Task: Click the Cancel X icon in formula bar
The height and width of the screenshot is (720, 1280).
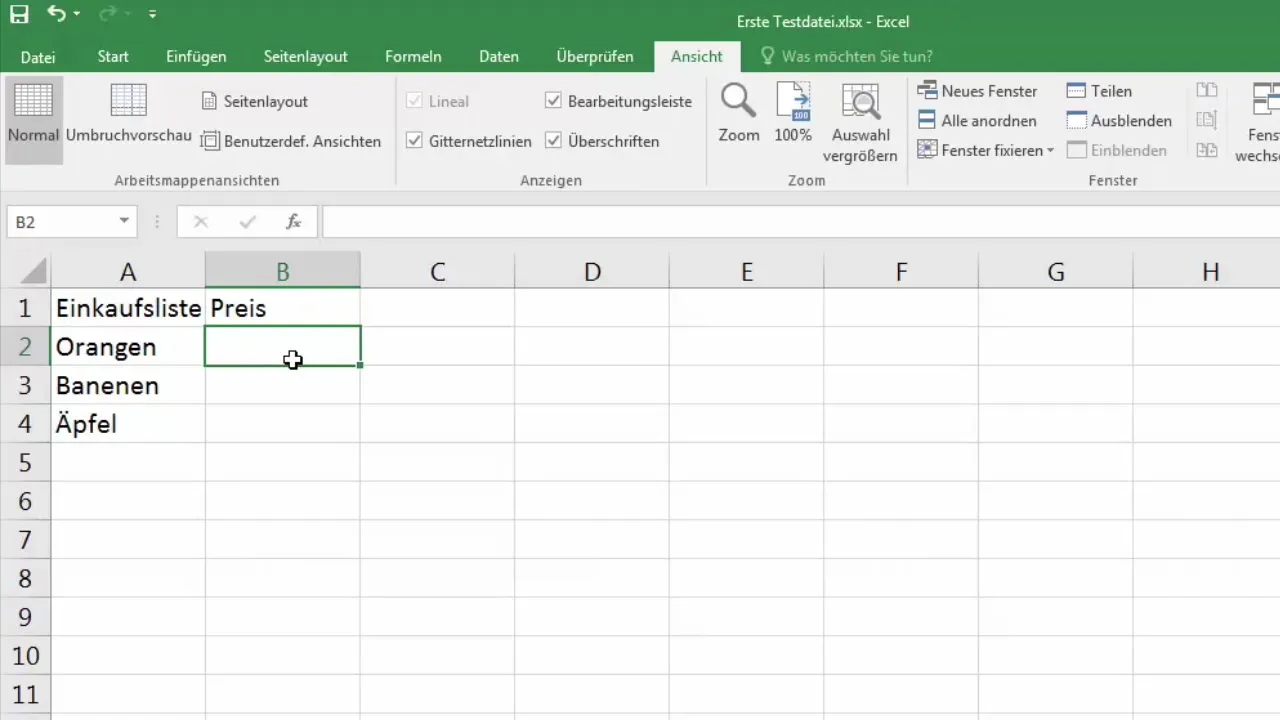Action: click(x=200, y=222)
